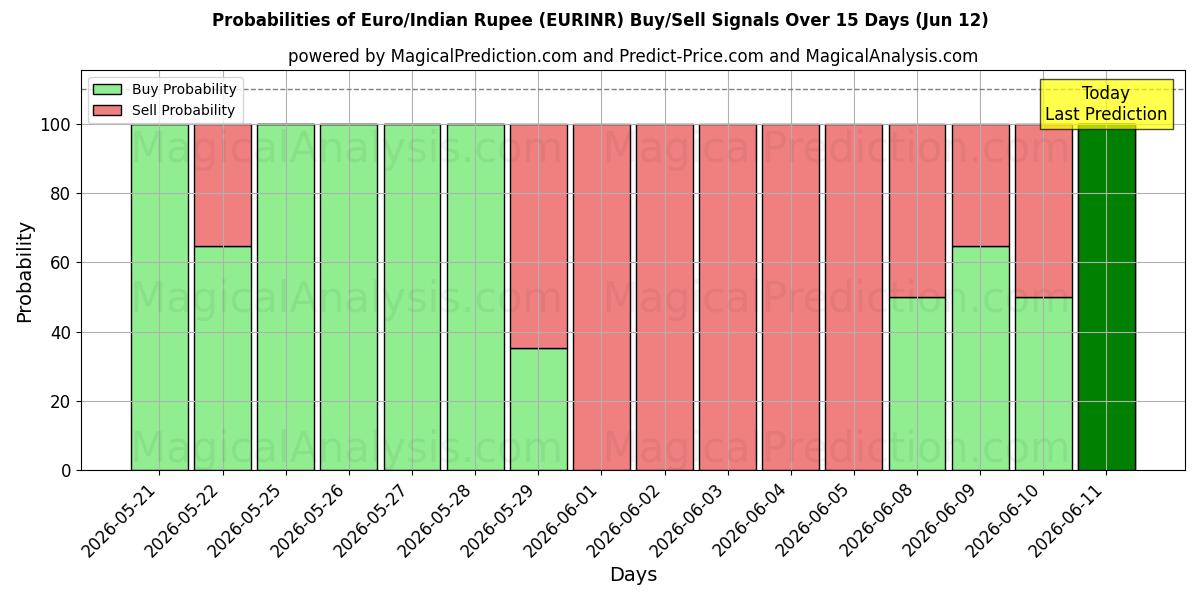Click the x-axis label 2026-06-10
This screenshot has width=1200, height=600.
1005,518
